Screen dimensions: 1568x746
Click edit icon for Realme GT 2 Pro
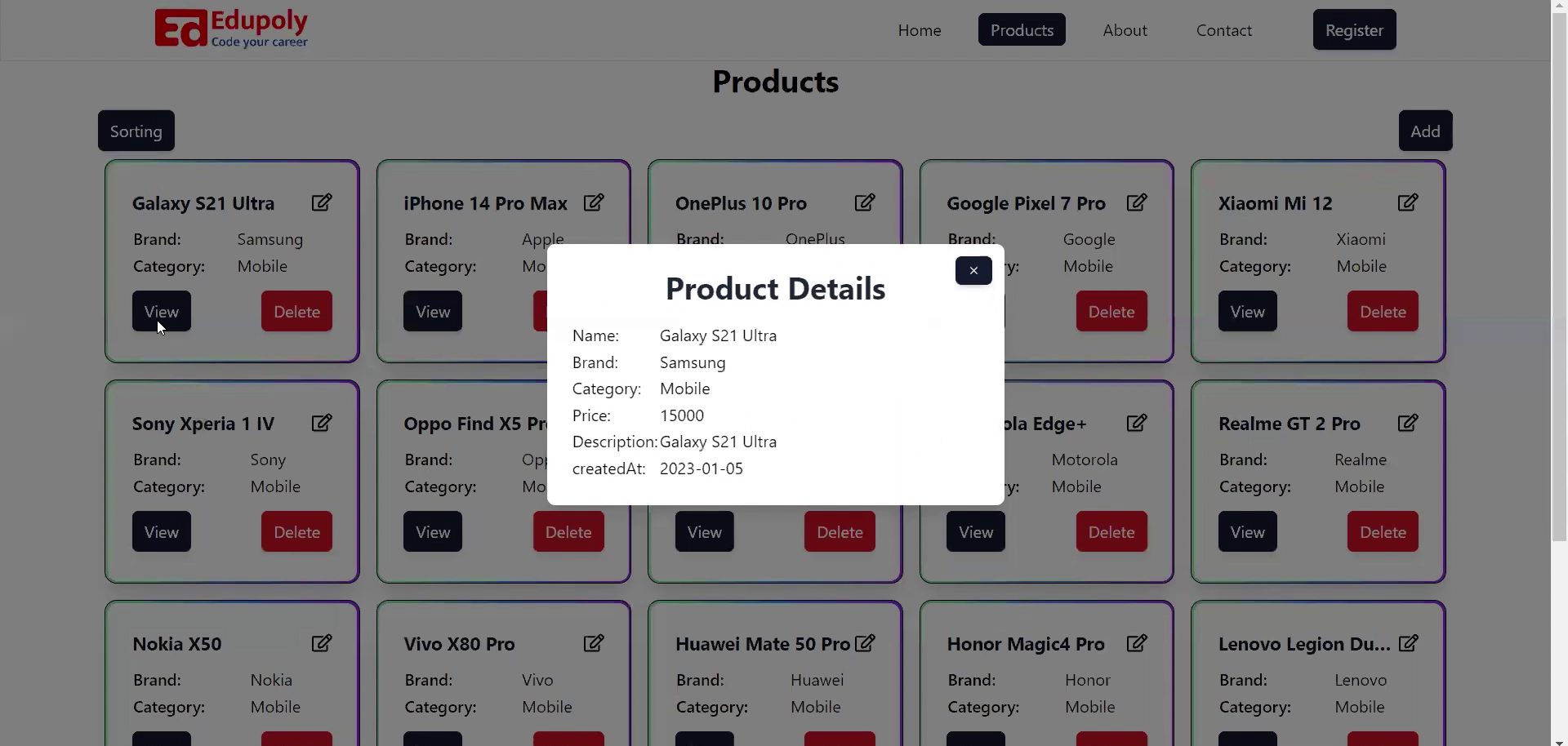(x=1408, y=423)
